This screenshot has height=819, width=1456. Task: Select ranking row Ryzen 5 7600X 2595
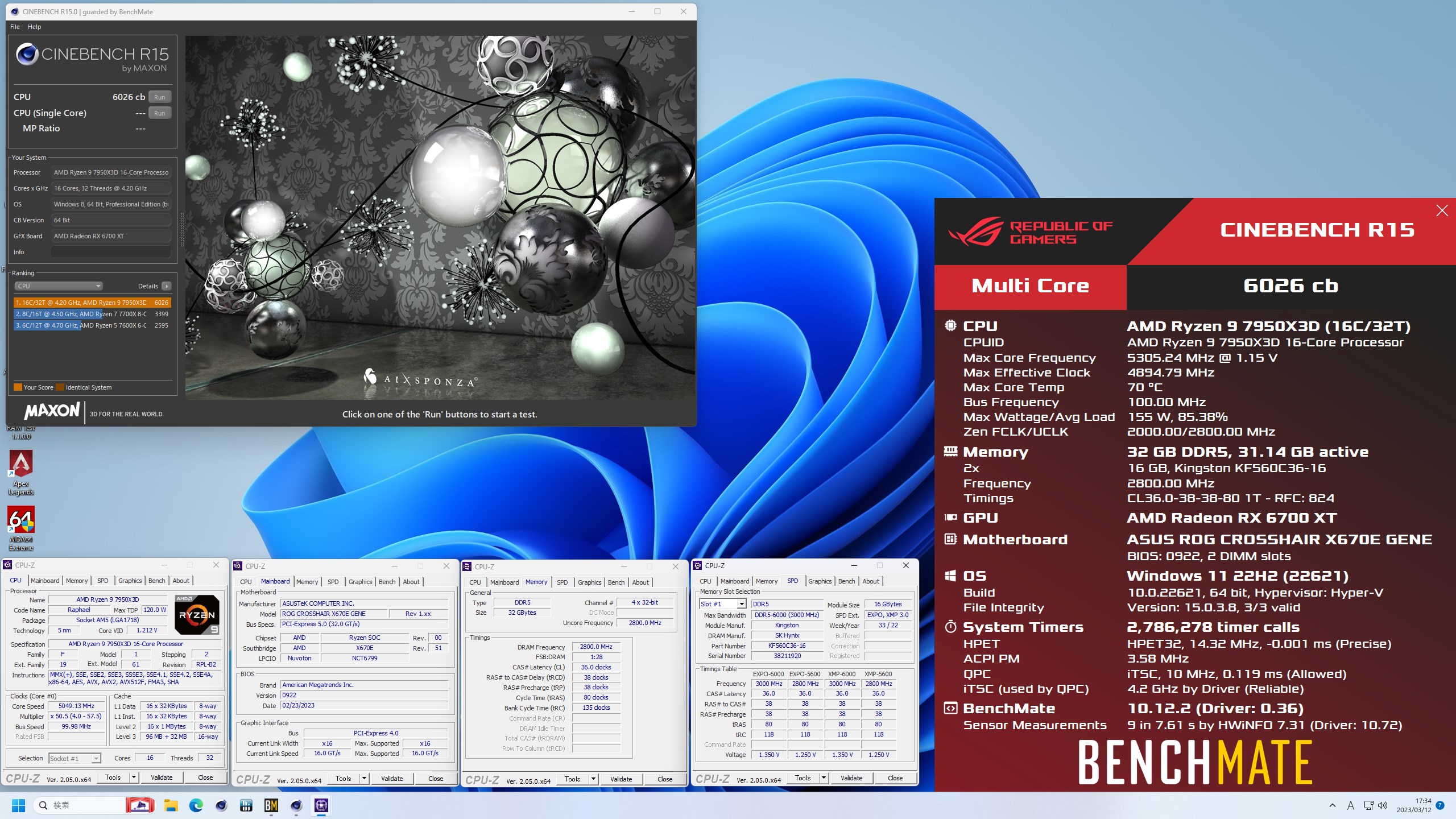pyautogui.click(x=92, y=325)
